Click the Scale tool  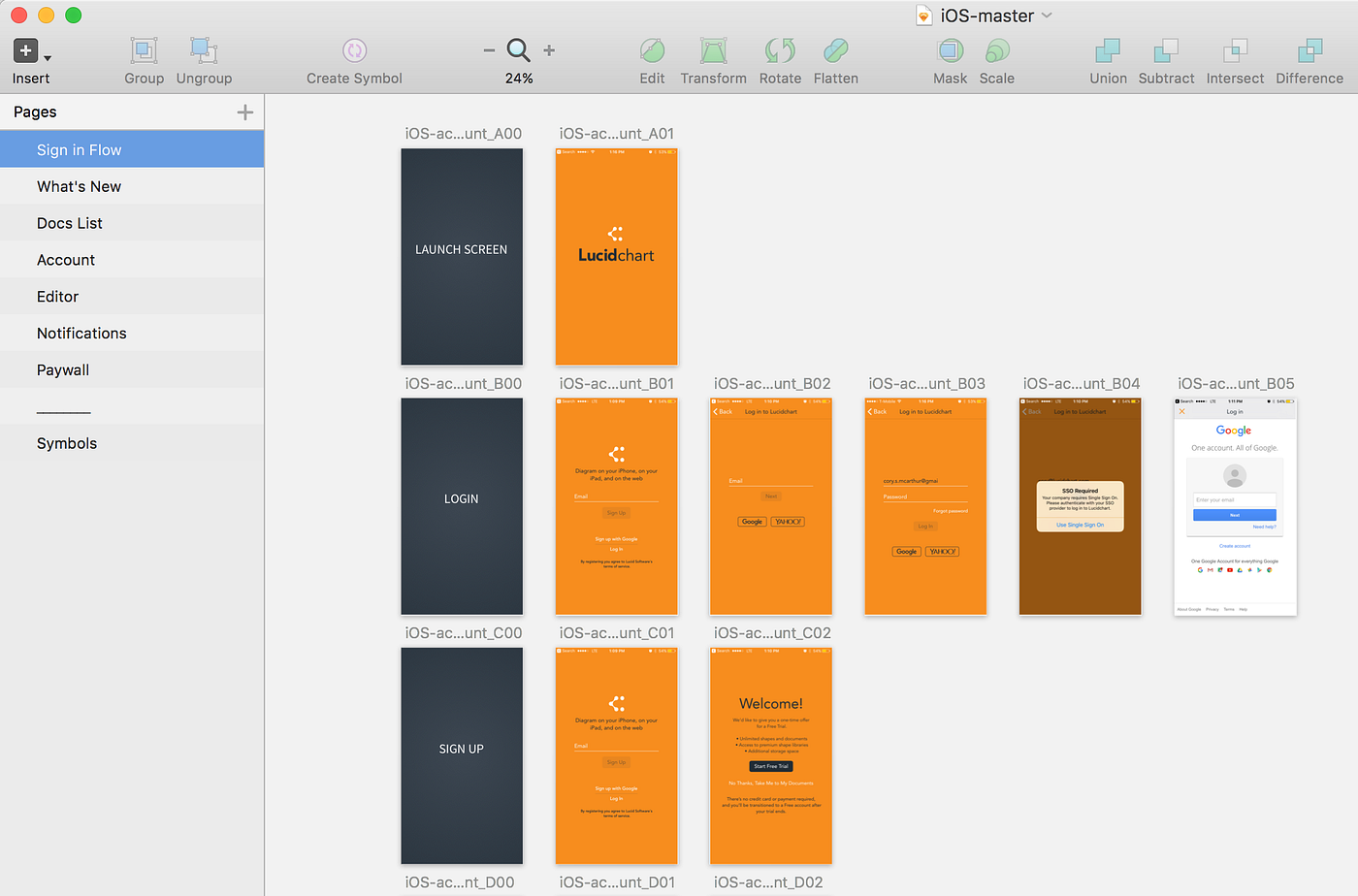(x=996, y=58)
